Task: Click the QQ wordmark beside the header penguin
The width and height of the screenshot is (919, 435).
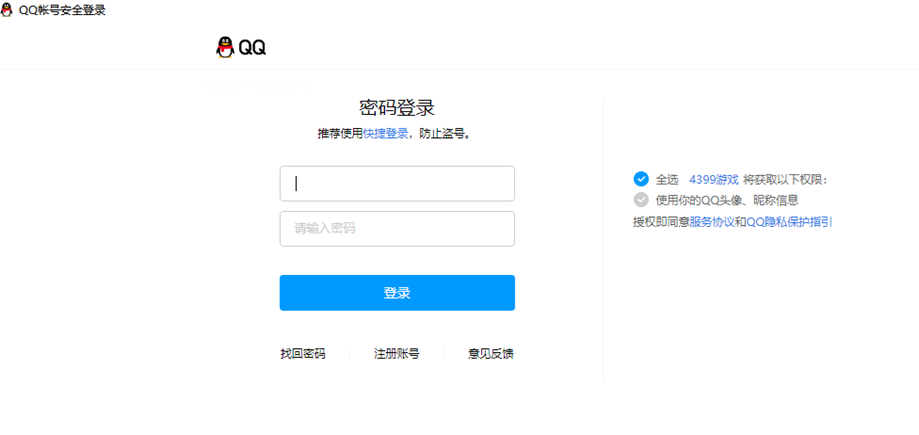Action: pyautogui.click(x=252, y=48)
